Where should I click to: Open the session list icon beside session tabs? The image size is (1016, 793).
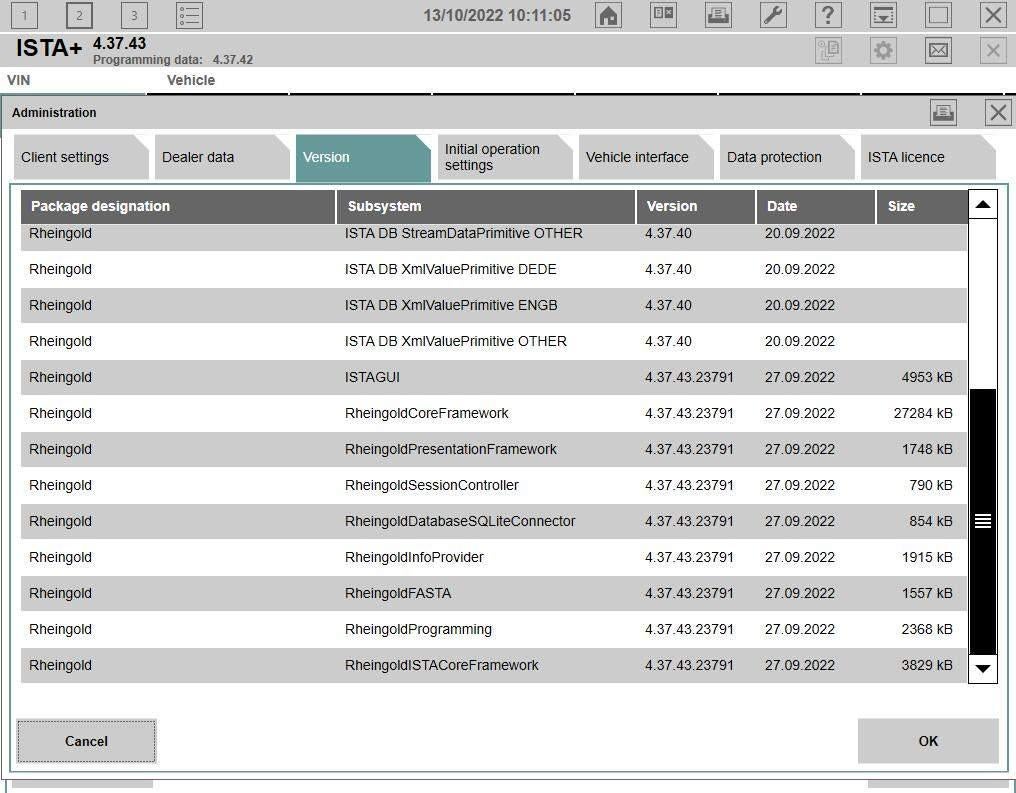coord(188,15)
